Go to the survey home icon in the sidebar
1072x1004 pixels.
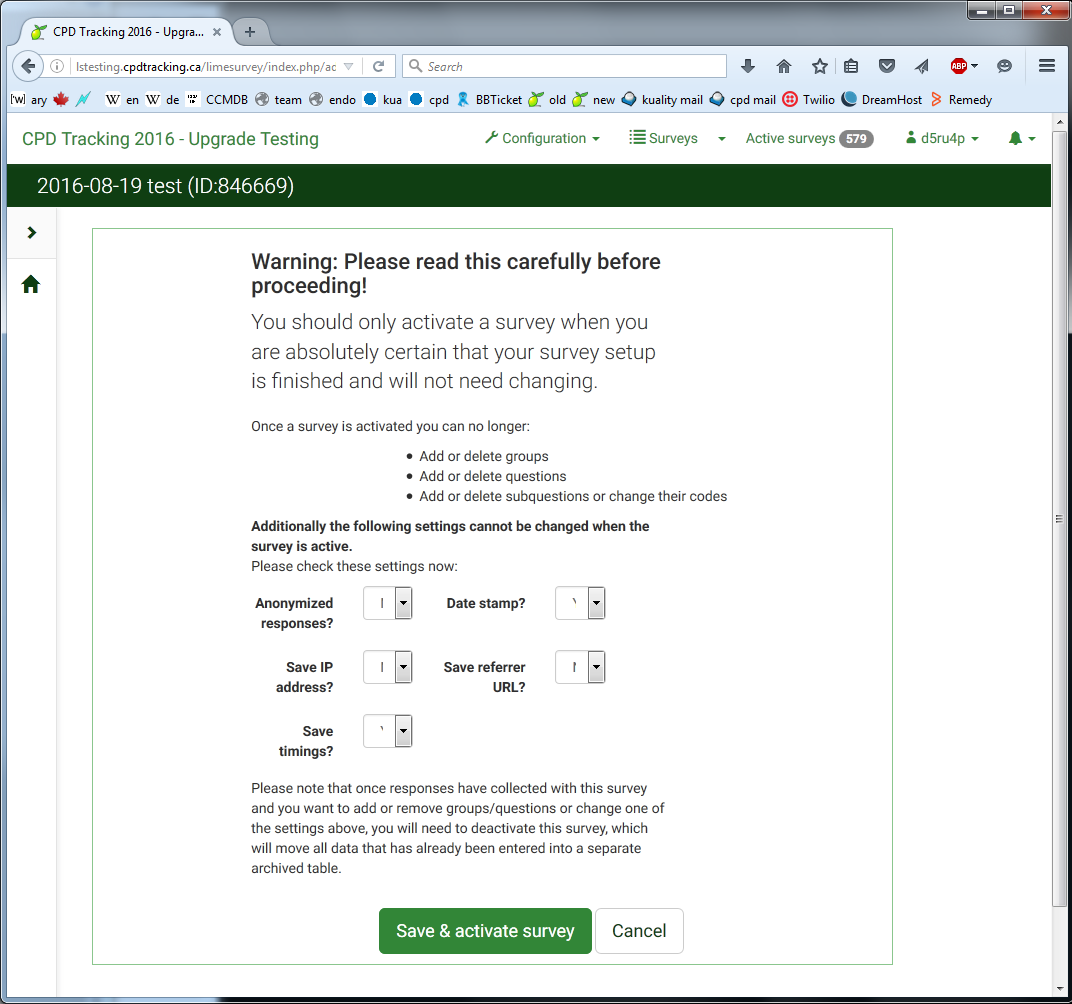pos(31,284)
